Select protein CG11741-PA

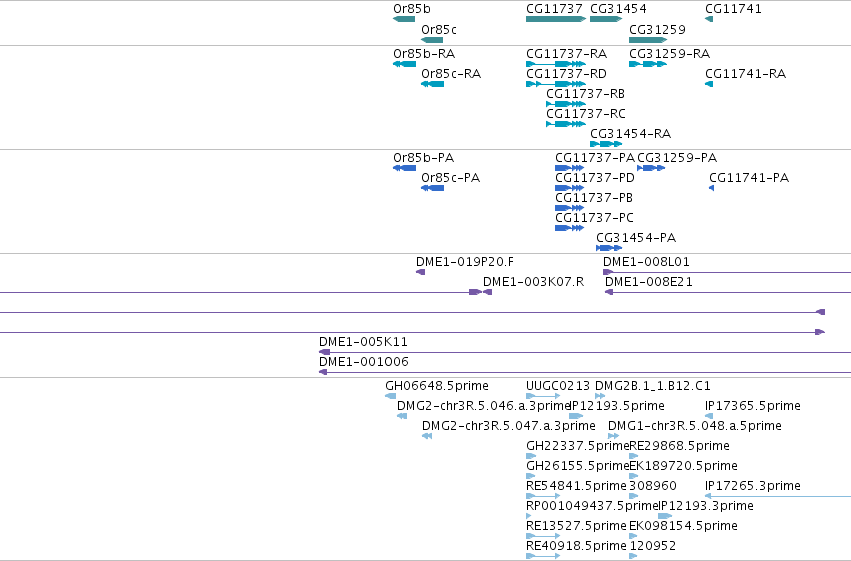(749, 178)
